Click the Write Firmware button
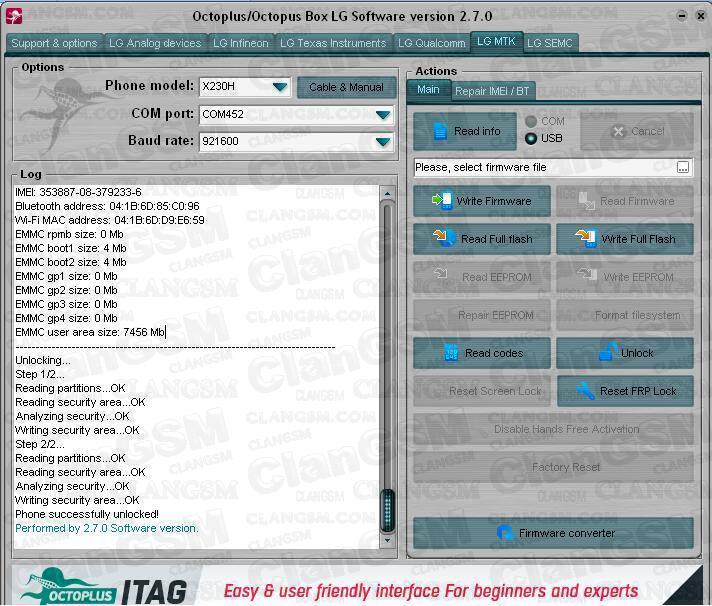 pyautogui.click(x=482, y=201)
